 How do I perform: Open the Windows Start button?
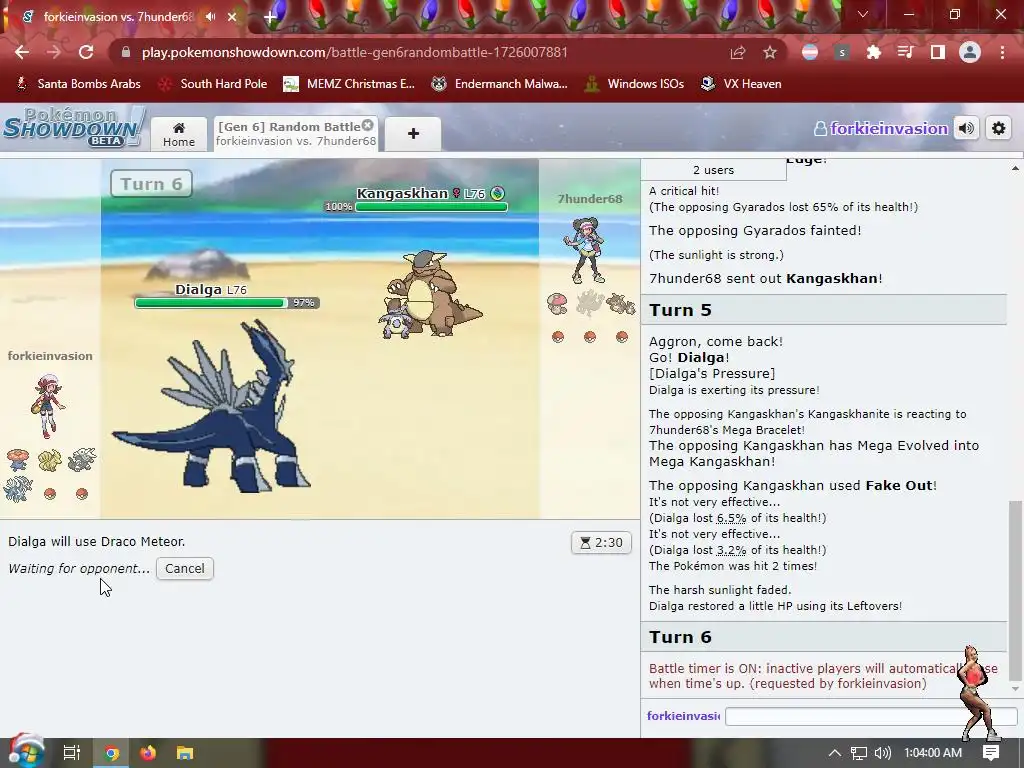click(x=26, y=752)
